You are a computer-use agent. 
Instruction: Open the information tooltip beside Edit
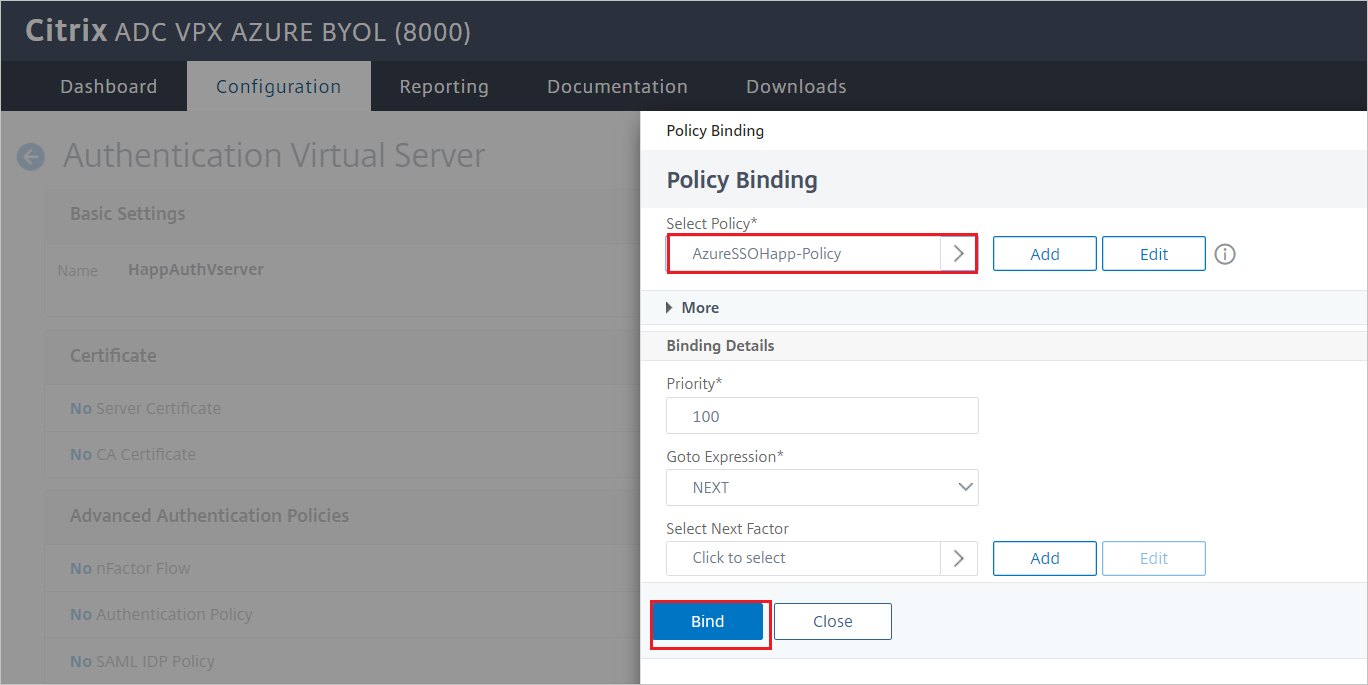(x=1224, y=253)
